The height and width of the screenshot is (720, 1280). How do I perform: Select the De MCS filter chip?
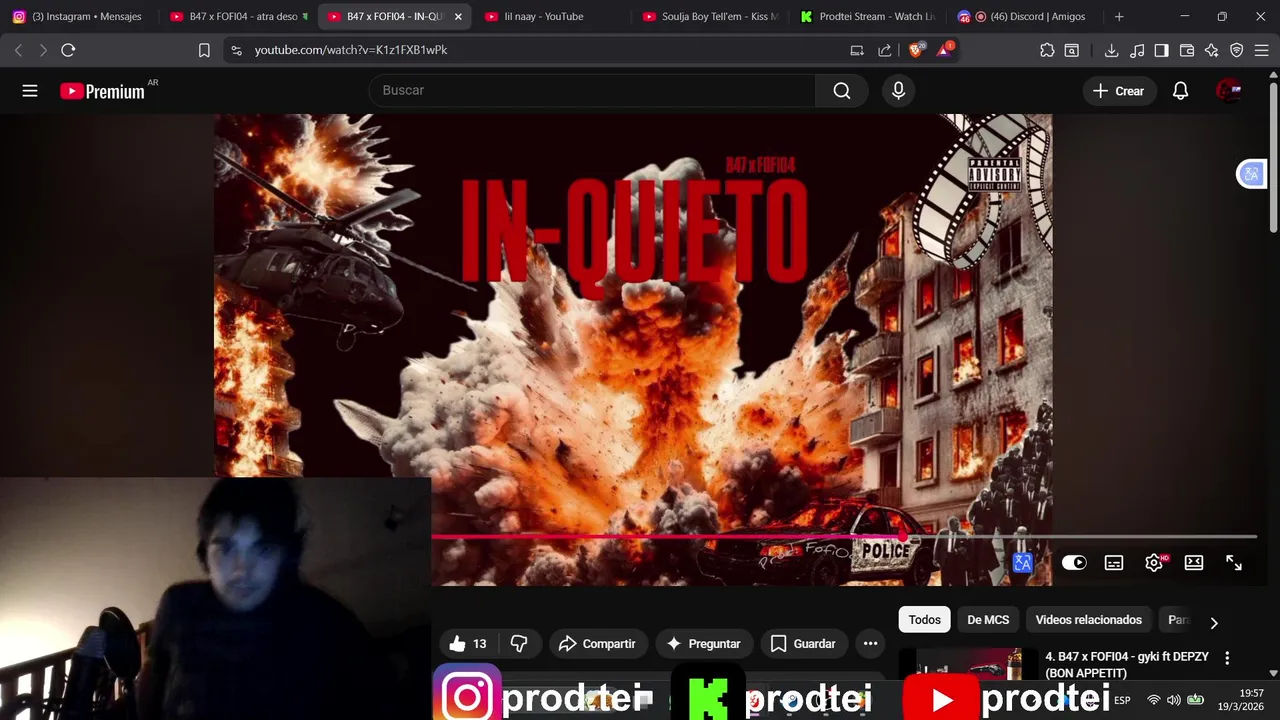[x=988, y=620]
